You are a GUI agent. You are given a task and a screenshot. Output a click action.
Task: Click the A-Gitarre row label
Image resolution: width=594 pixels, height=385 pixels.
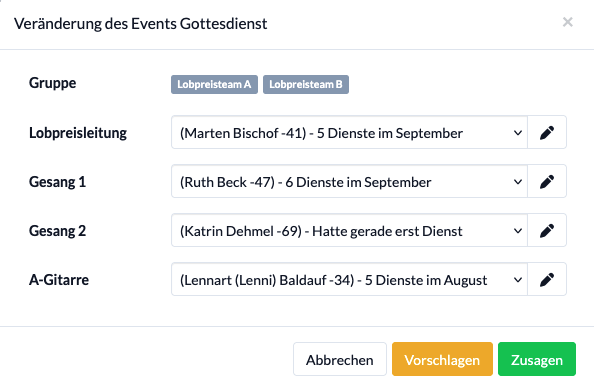(x=59, y=280)
